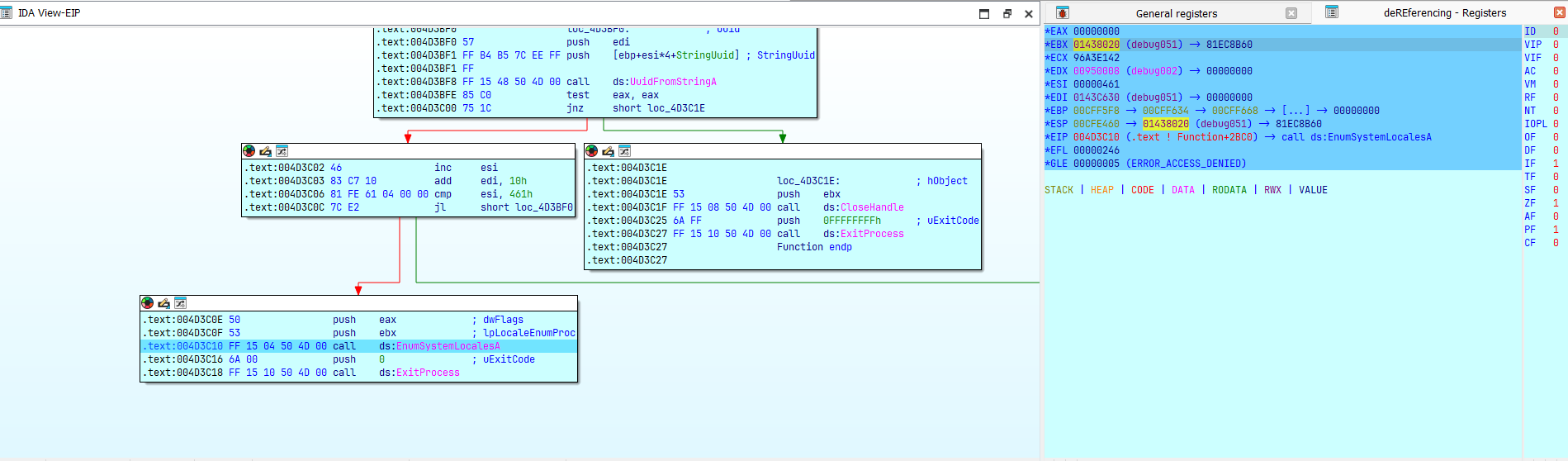This screenshot has height=461, width=1568.
Task: Click edit-name icon on loc_4D3C1E block
Action: (608, 151)
